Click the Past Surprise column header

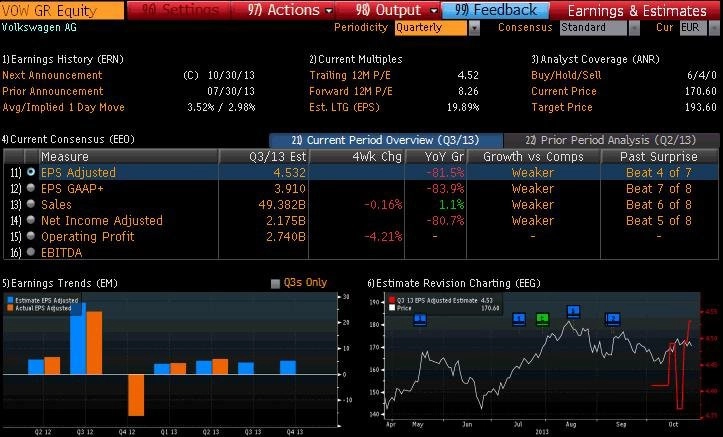coord(659,157)
